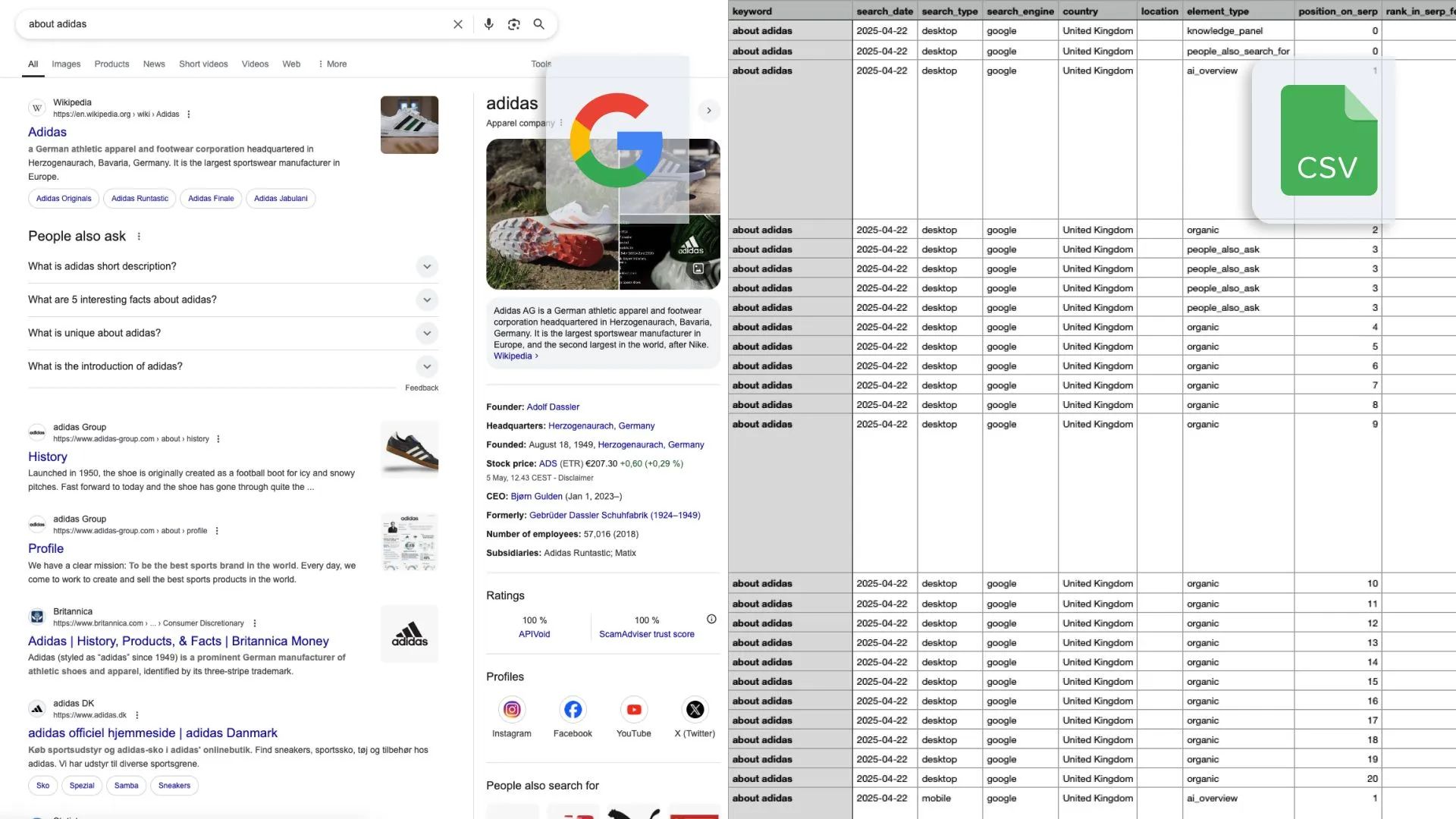Open the Adolf Dassler founder link
The width and height of the screenshot is (1456, 819).
(x=553, y=406)
